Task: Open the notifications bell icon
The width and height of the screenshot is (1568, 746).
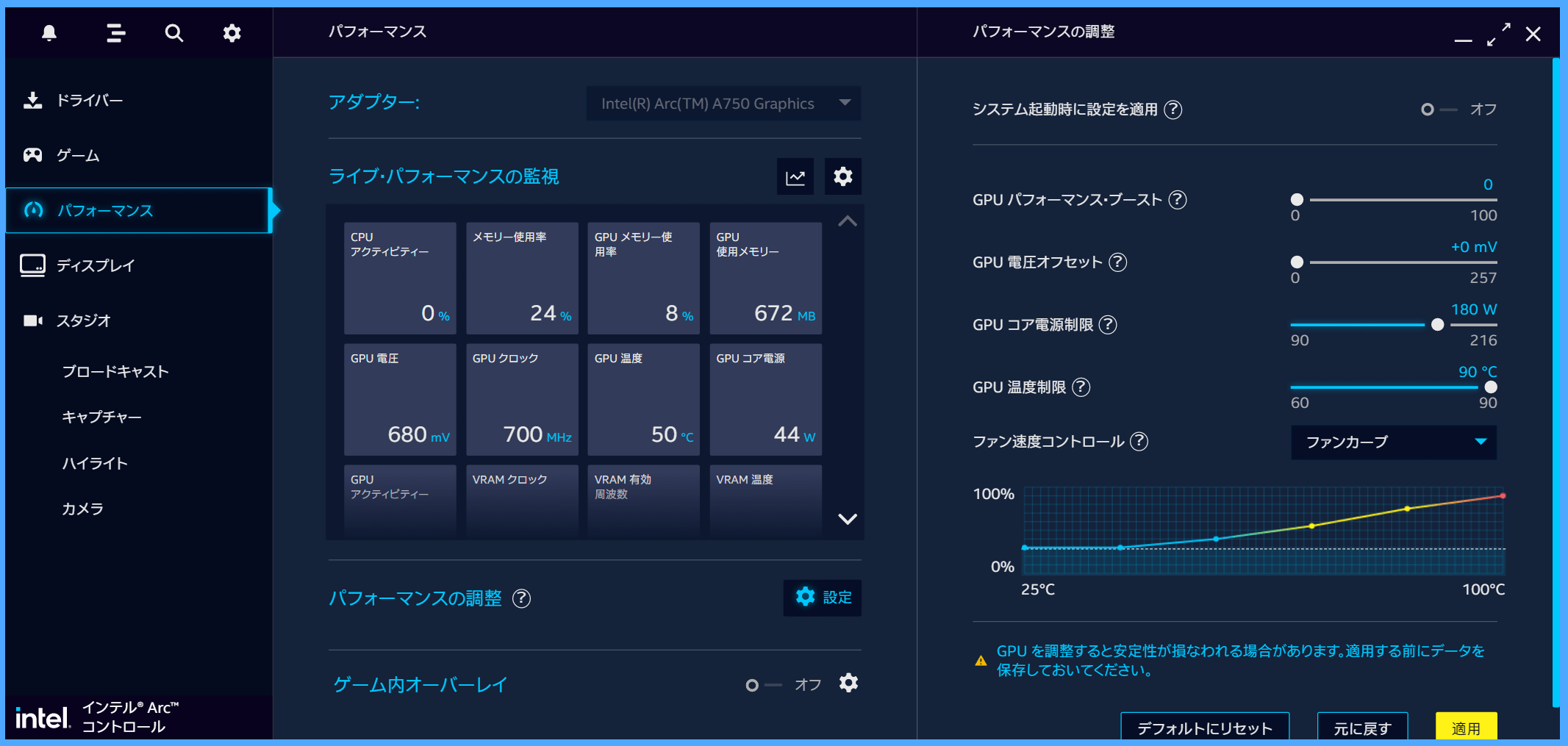Action: pos(49,33)
